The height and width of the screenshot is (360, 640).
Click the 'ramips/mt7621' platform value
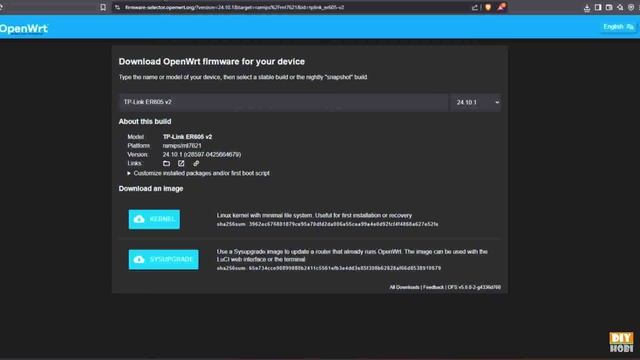(x=182, y=146)
